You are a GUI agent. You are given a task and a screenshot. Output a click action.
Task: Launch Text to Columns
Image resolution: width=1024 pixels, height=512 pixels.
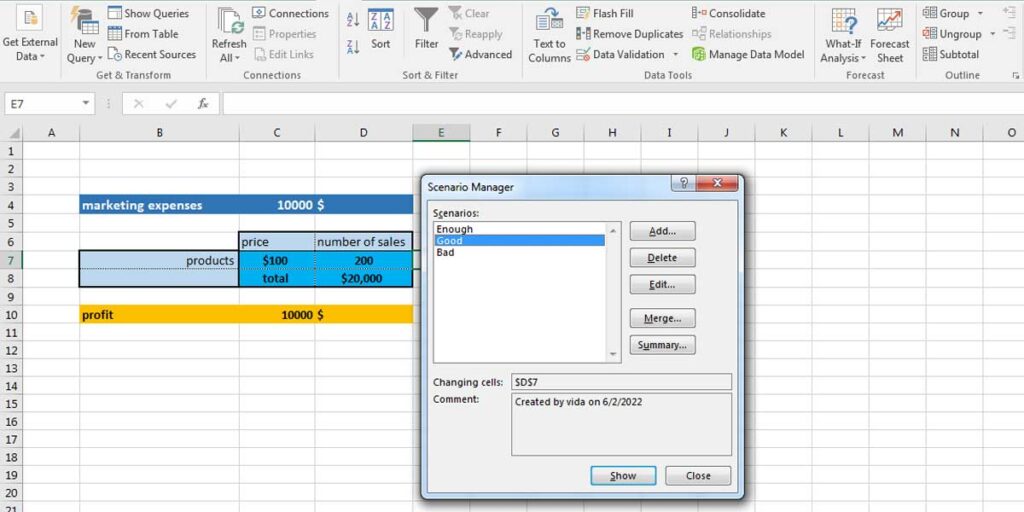point(549,35)
